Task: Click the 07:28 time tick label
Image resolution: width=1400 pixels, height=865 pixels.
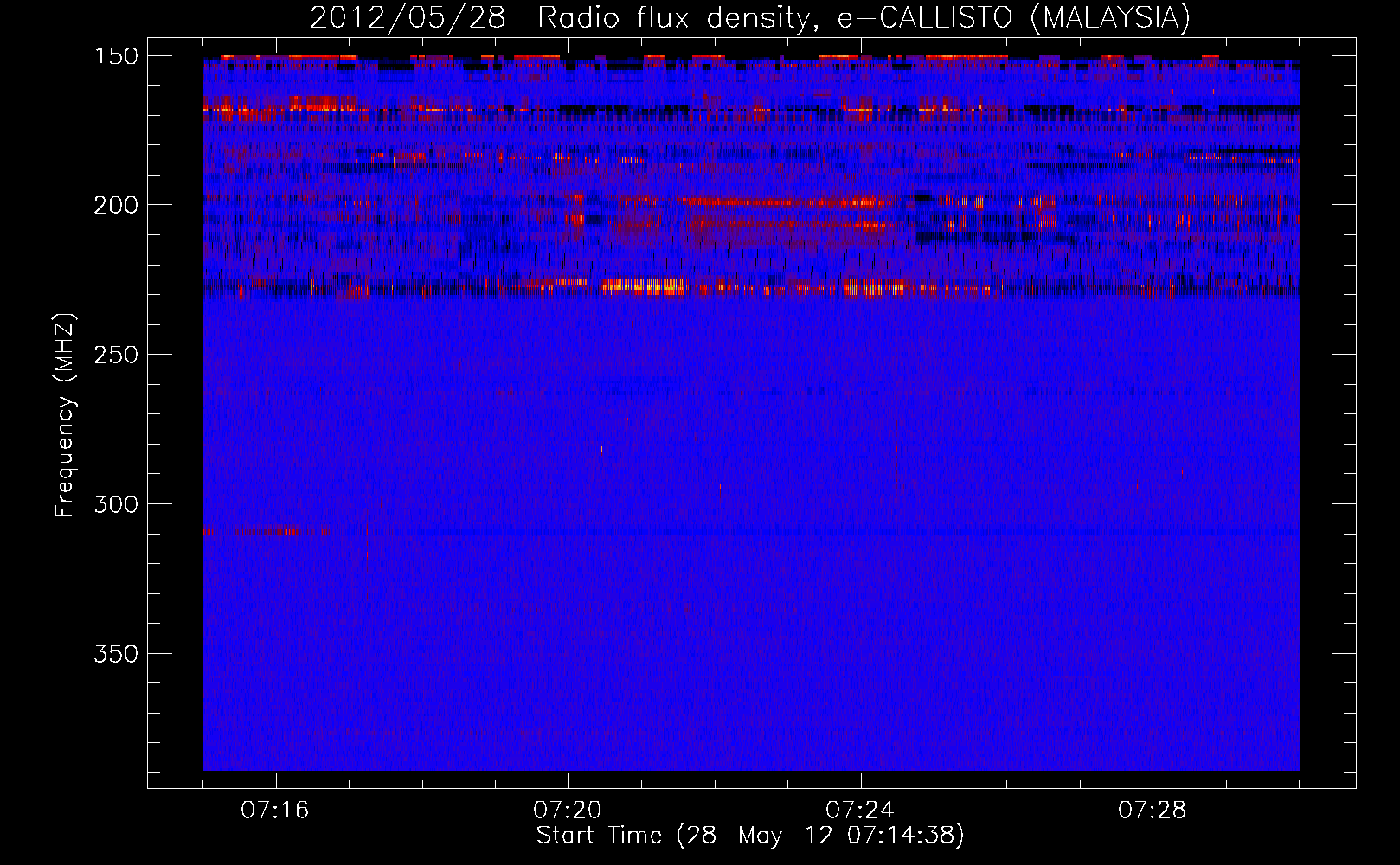Action: (x=1153, y=810)
